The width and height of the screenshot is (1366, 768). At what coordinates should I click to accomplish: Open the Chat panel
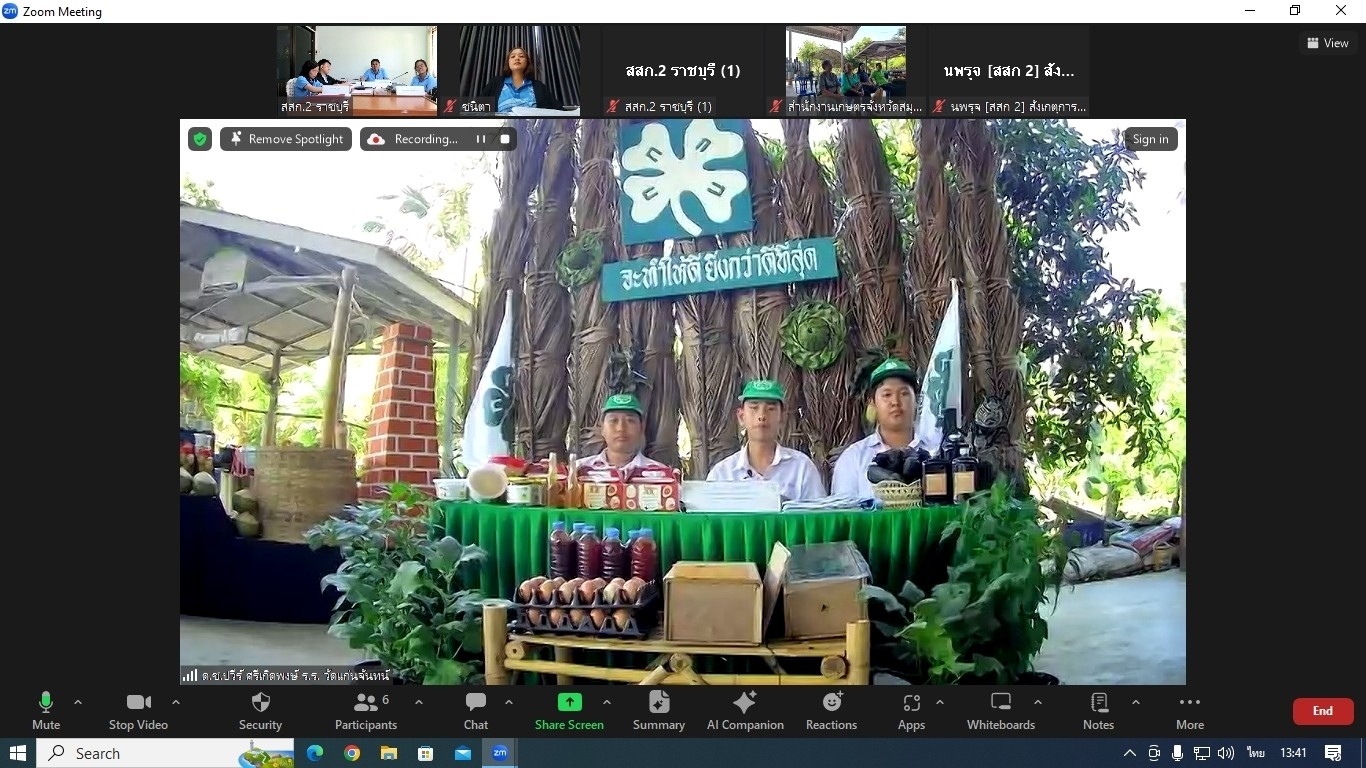[x=476, y=710]
